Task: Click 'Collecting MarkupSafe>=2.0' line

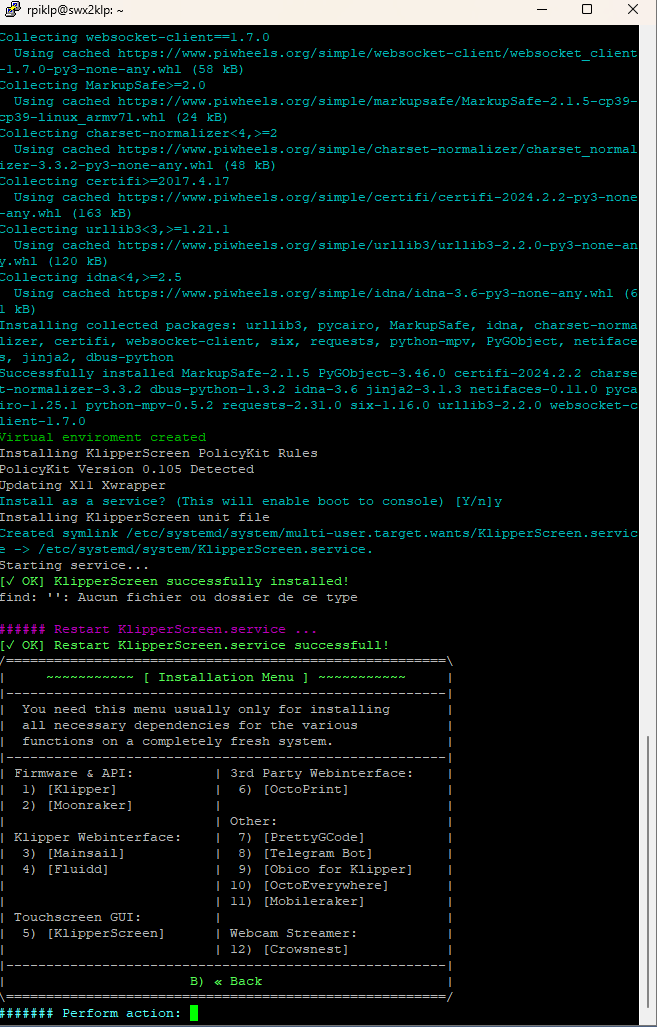Action: (103, 85)
